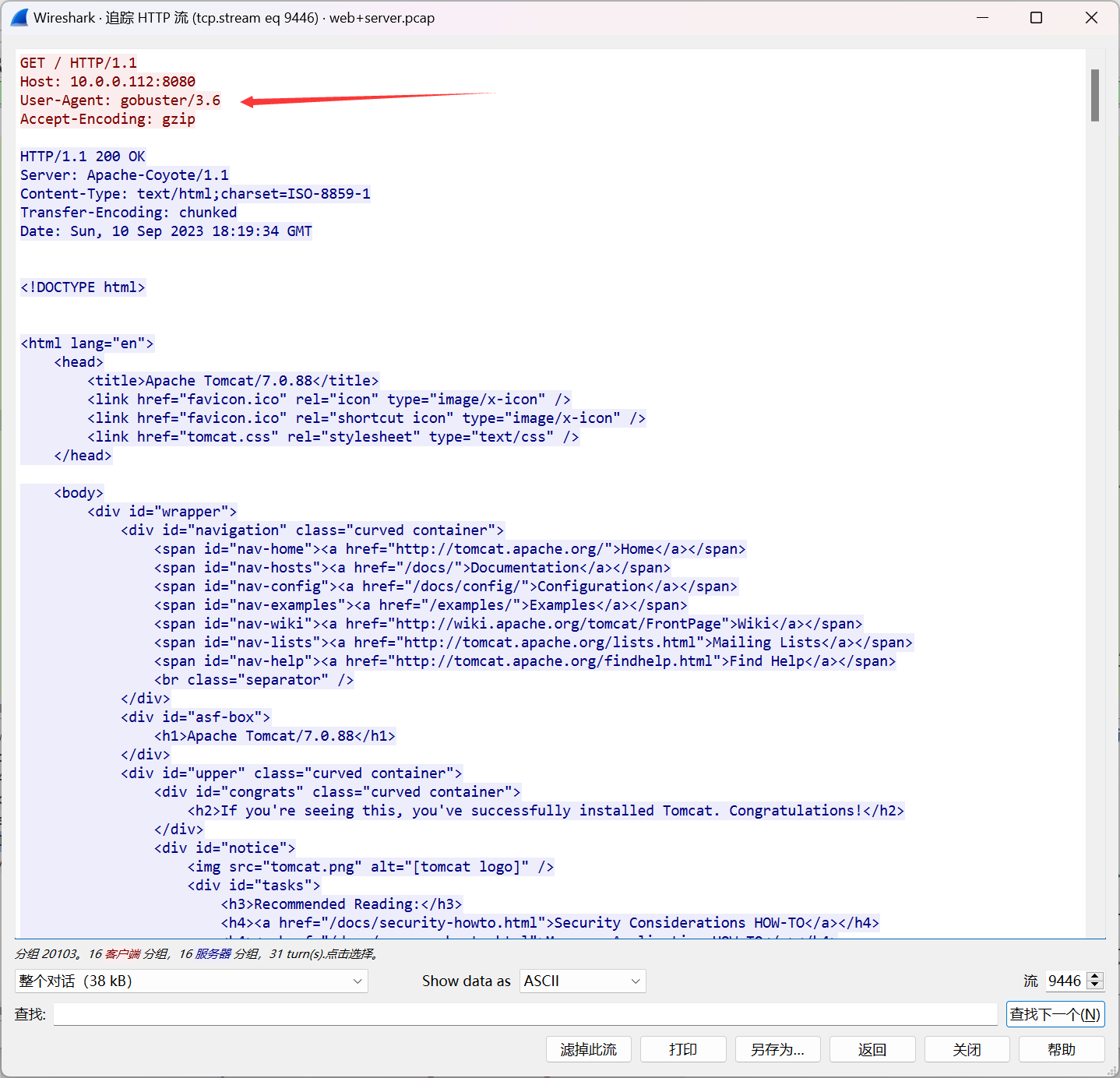Screen dimensions: 1120x1078
Task: Click the '<html lang="en">' line
Action: click(x=87, y=343)
